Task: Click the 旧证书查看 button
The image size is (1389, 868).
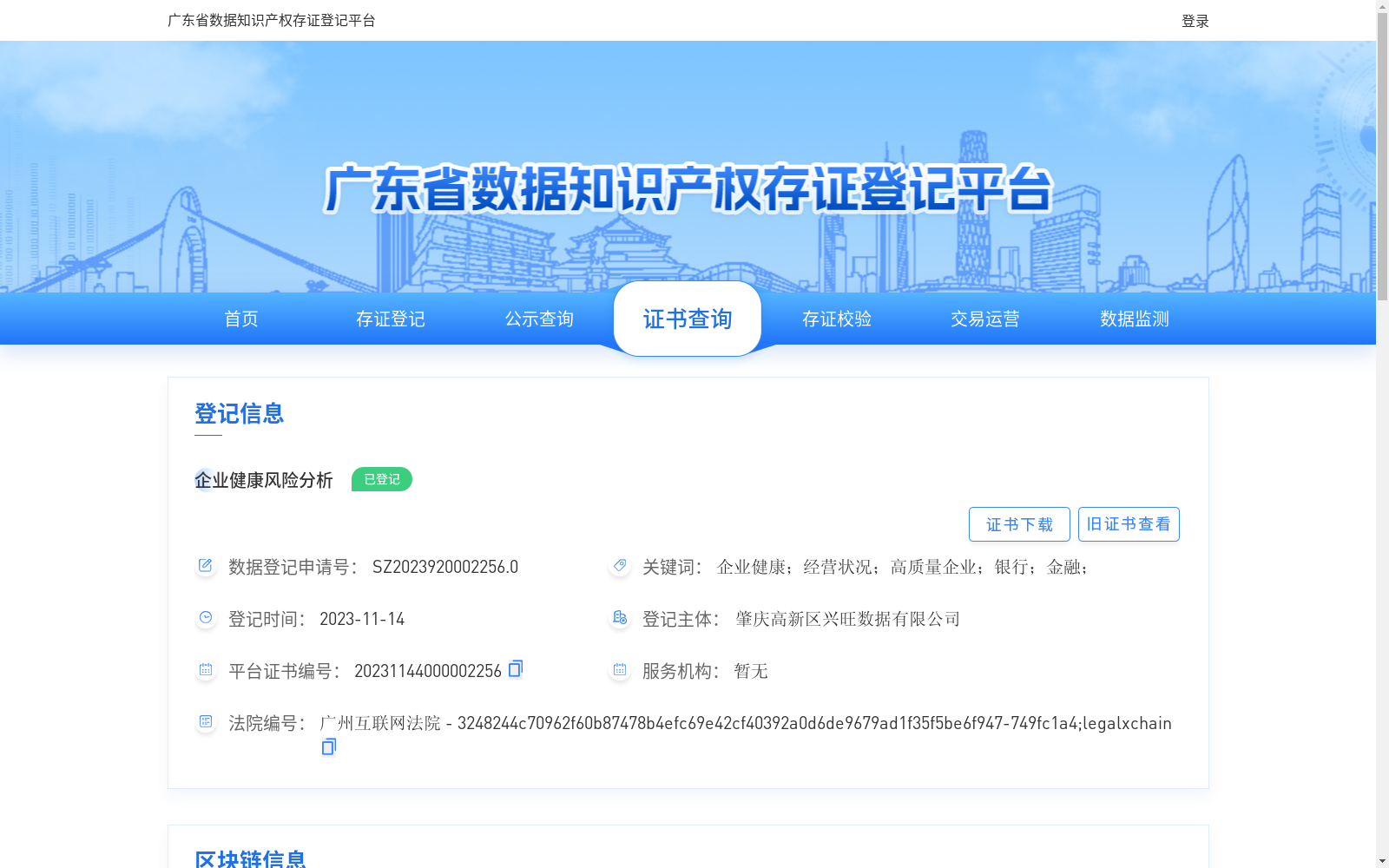Action: (x=1129, y=524)
